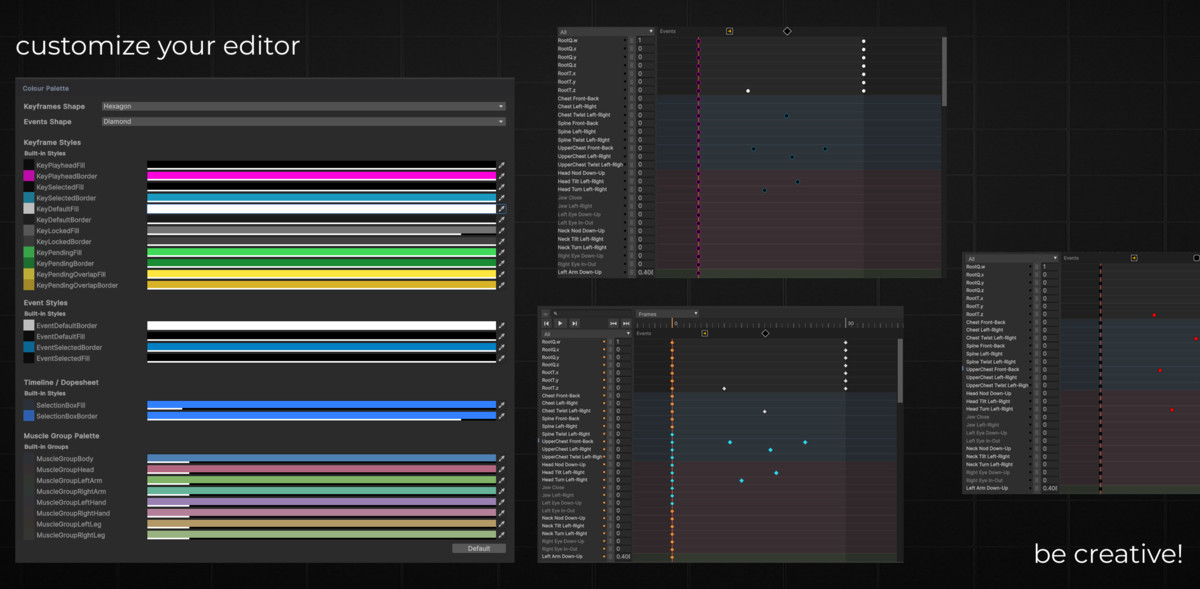
Task: Open the Keyframes Shape dropdown showing Hexagon
Action: 300,106
